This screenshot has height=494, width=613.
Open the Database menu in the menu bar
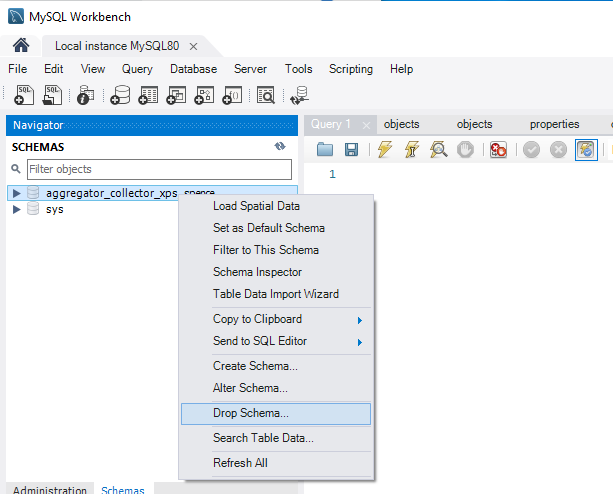tap(193, 69)
